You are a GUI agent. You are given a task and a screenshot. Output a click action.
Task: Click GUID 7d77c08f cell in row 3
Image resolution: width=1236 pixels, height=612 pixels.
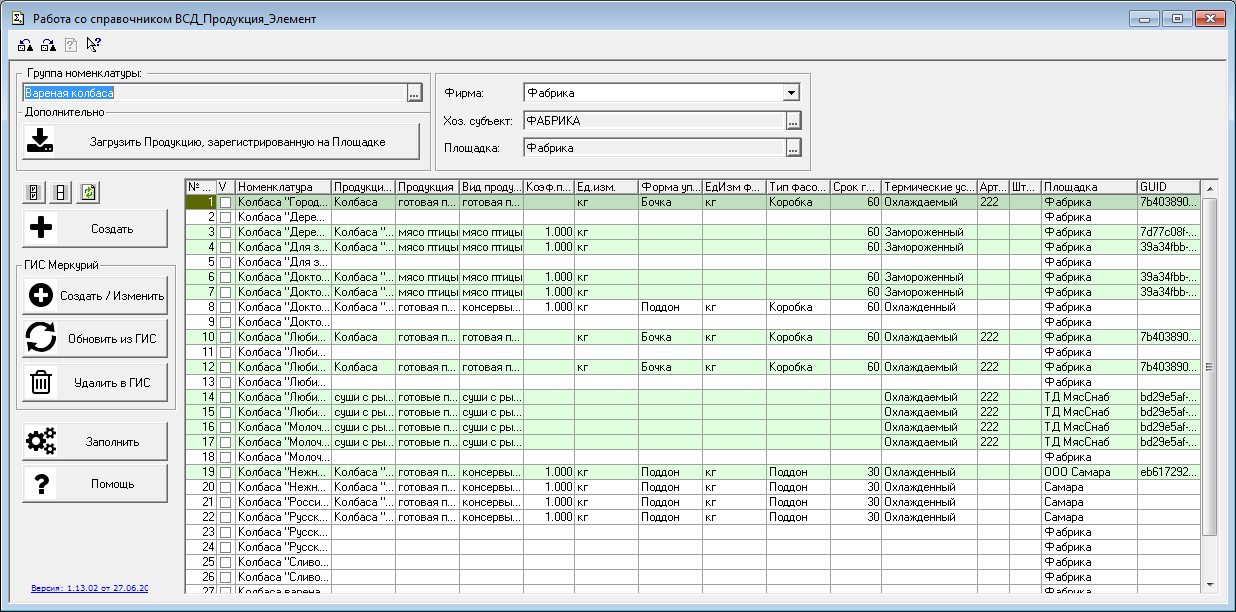1168,232
